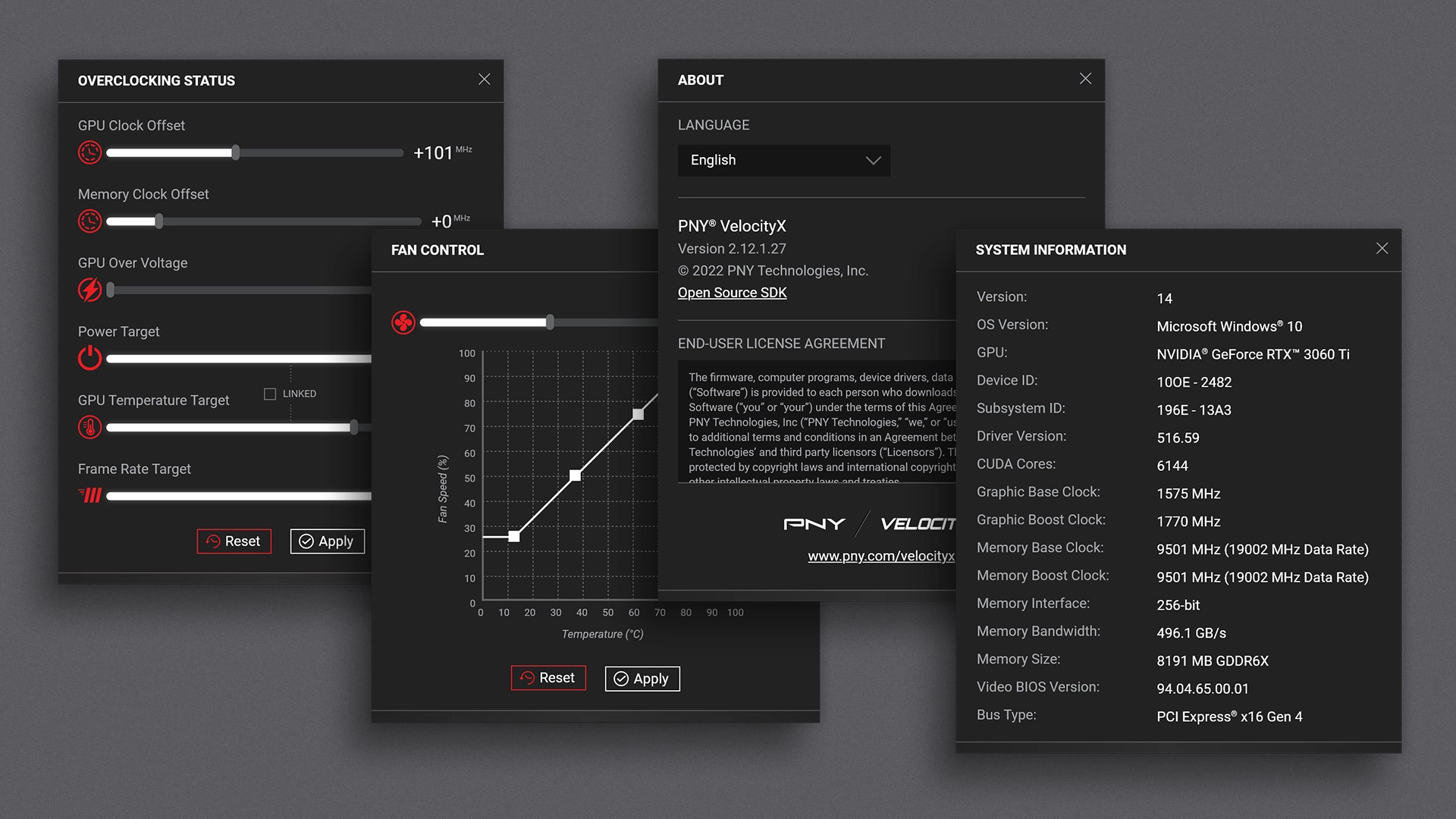Viewport: 1456px width, 819px height.
Task: Select the highest visible fan curve point
Action: pyautogui.click(x=639, y=414)
